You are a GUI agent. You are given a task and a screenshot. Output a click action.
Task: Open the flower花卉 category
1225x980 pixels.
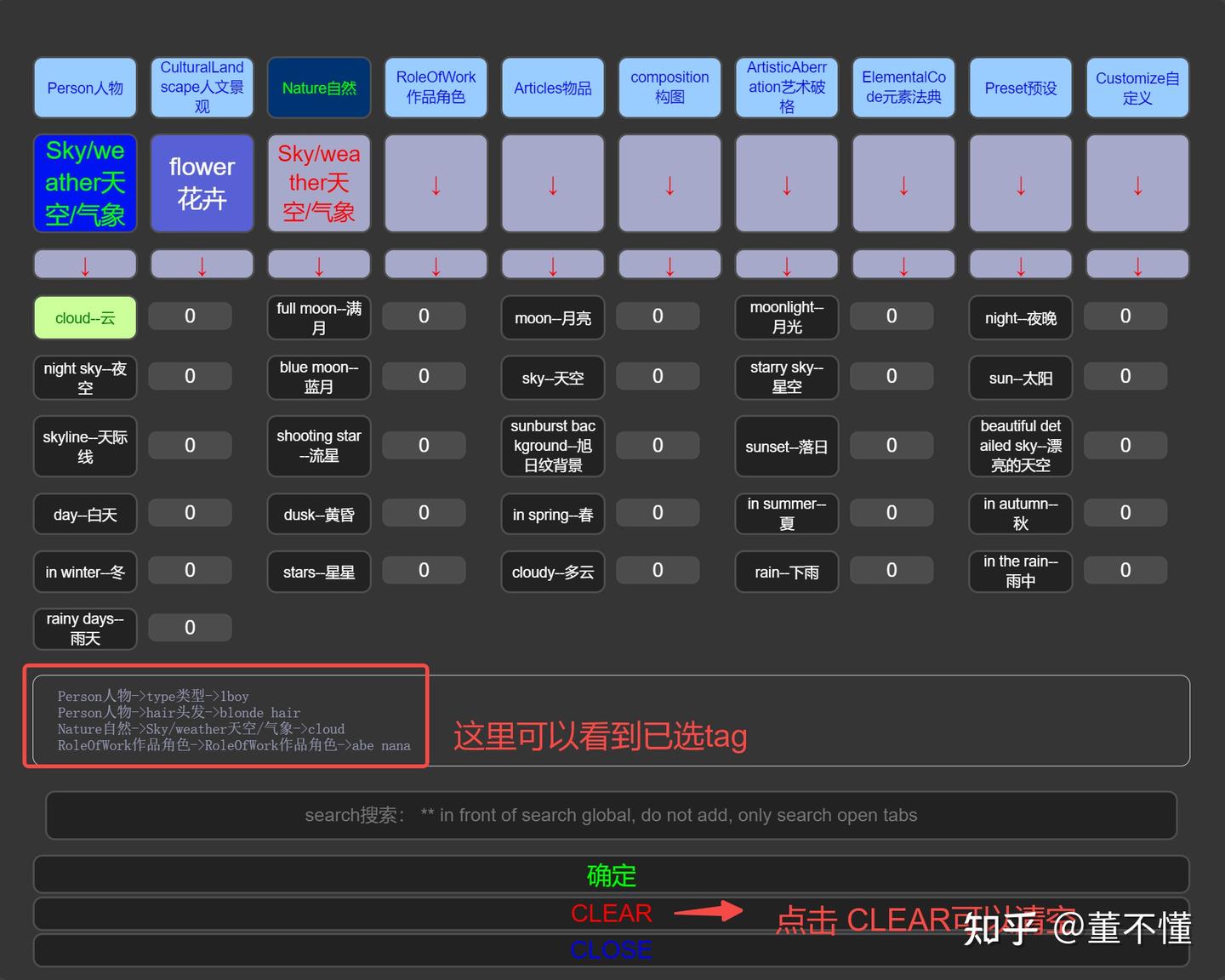(x=201, y=183)
